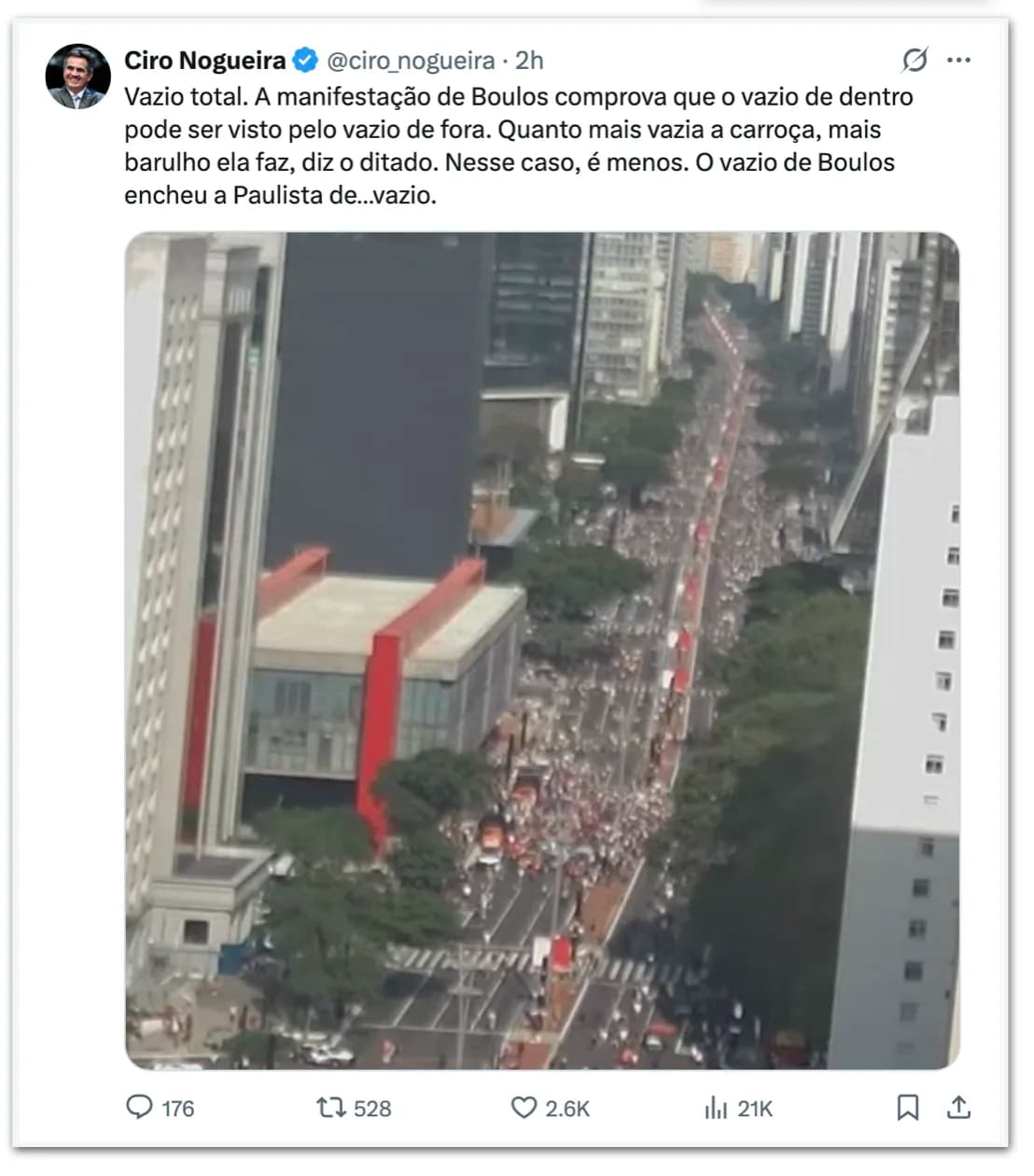
Task: Click the Ciro Nogueira display name
Action: point(205,61)
